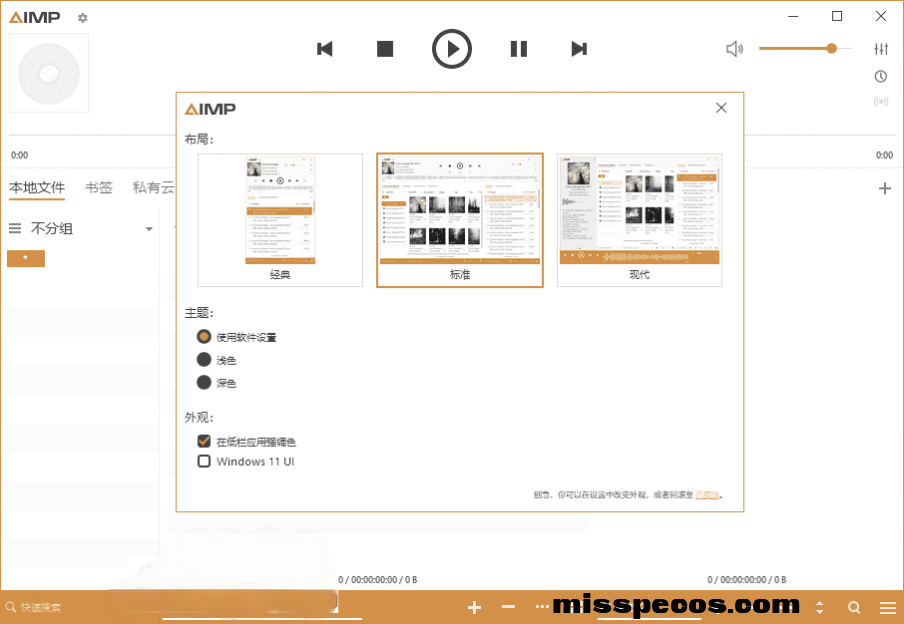Viewport: 904px width, 624px height.
Task: Click the pause button
Action: point(518,49)
